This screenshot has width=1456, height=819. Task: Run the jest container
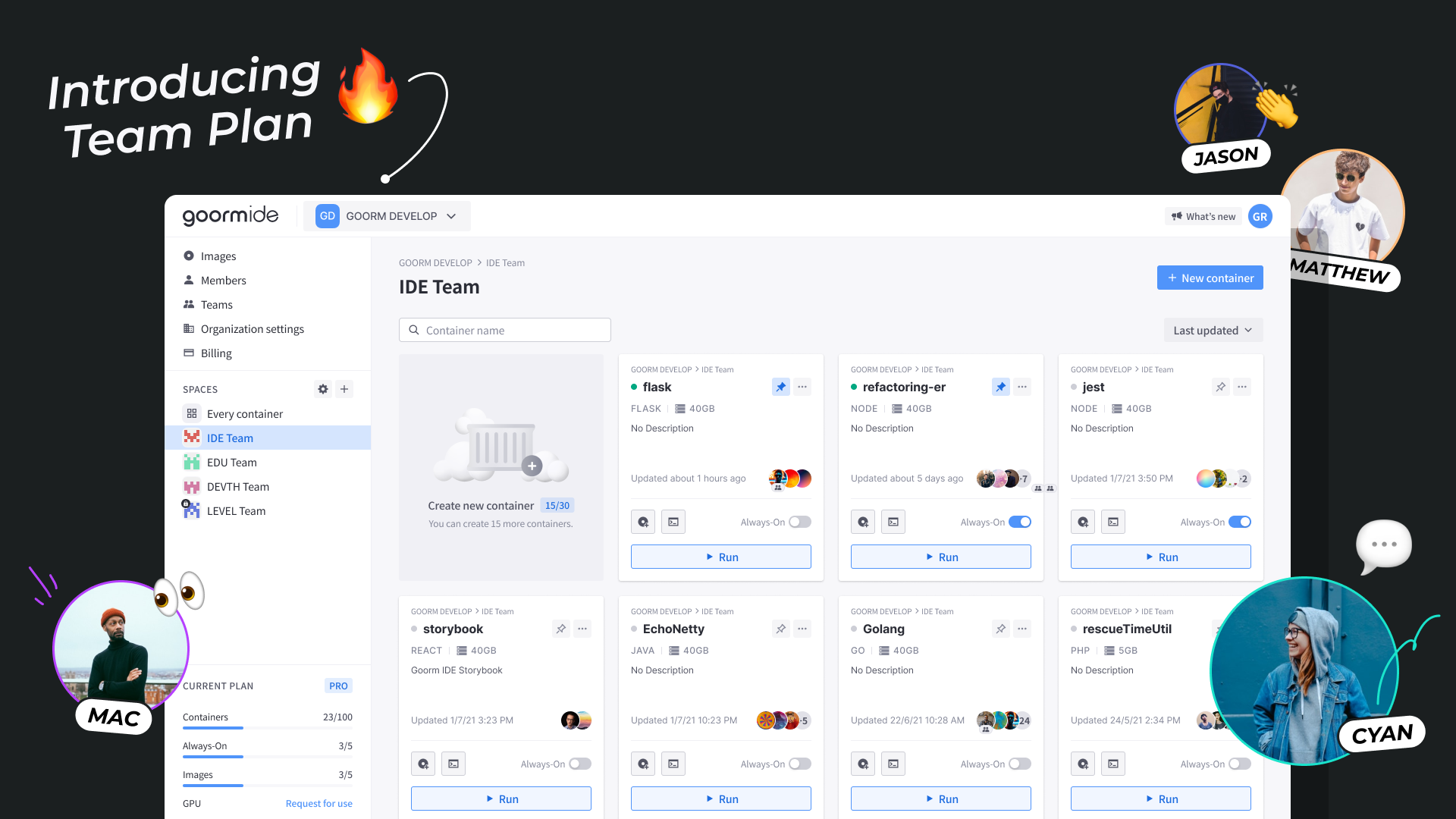1161,557
